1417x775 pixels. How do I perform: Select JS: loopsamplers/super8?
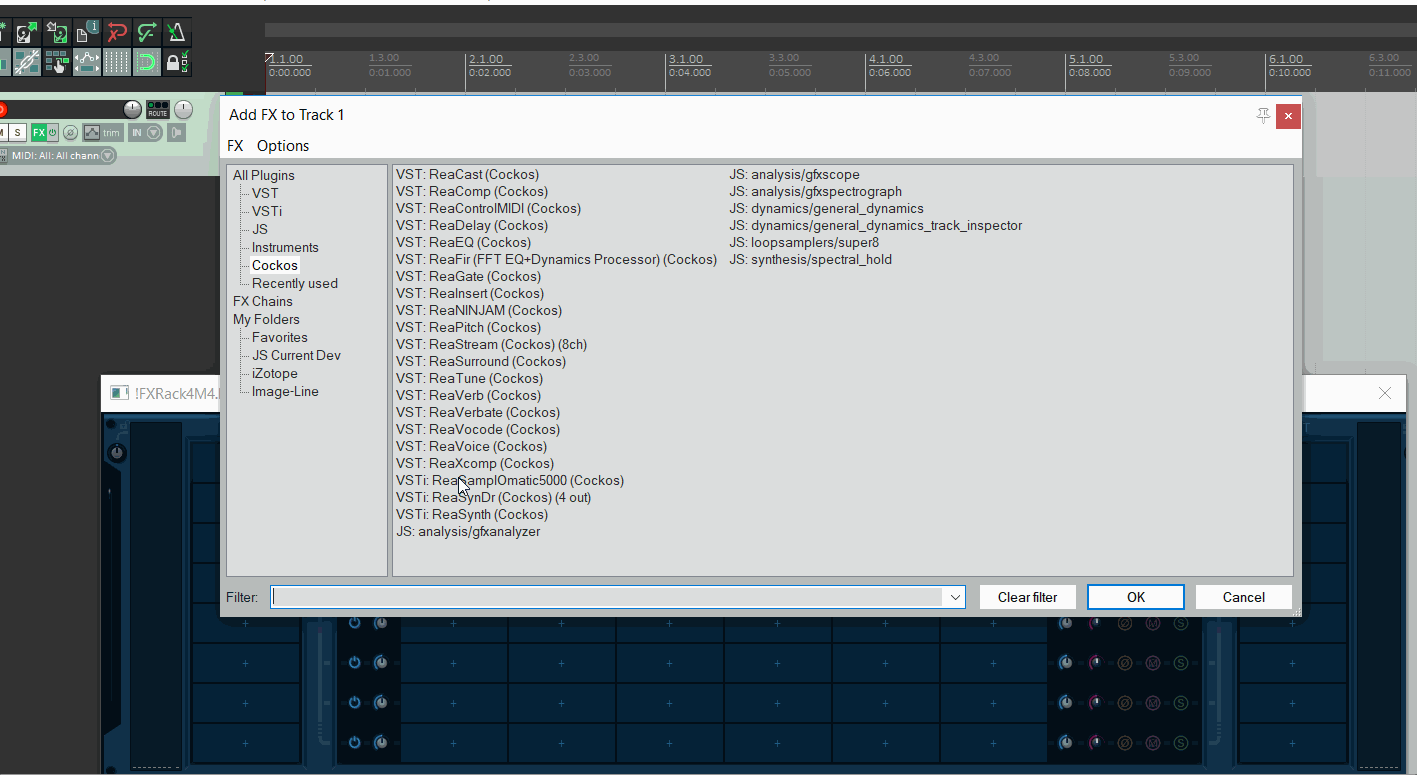(804, 242)
